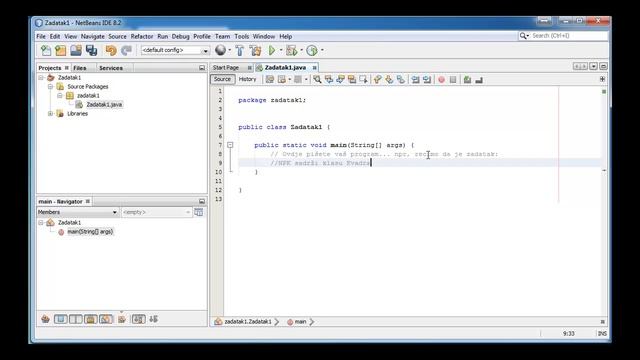Open the Navigate menu
Viewport: 640px width, 360px height.
tap(93, 36)
